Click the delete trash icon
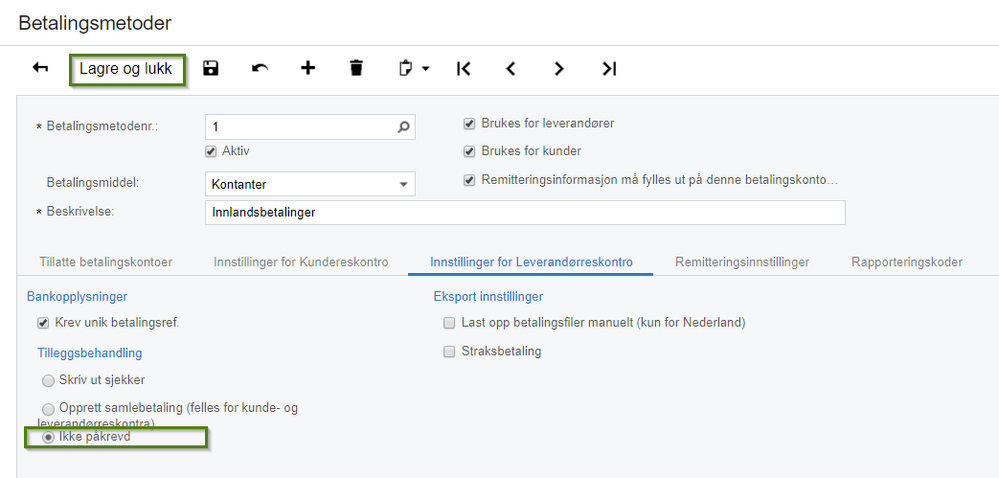The height and width of the screenshot is (478, 999). [356, 69]
